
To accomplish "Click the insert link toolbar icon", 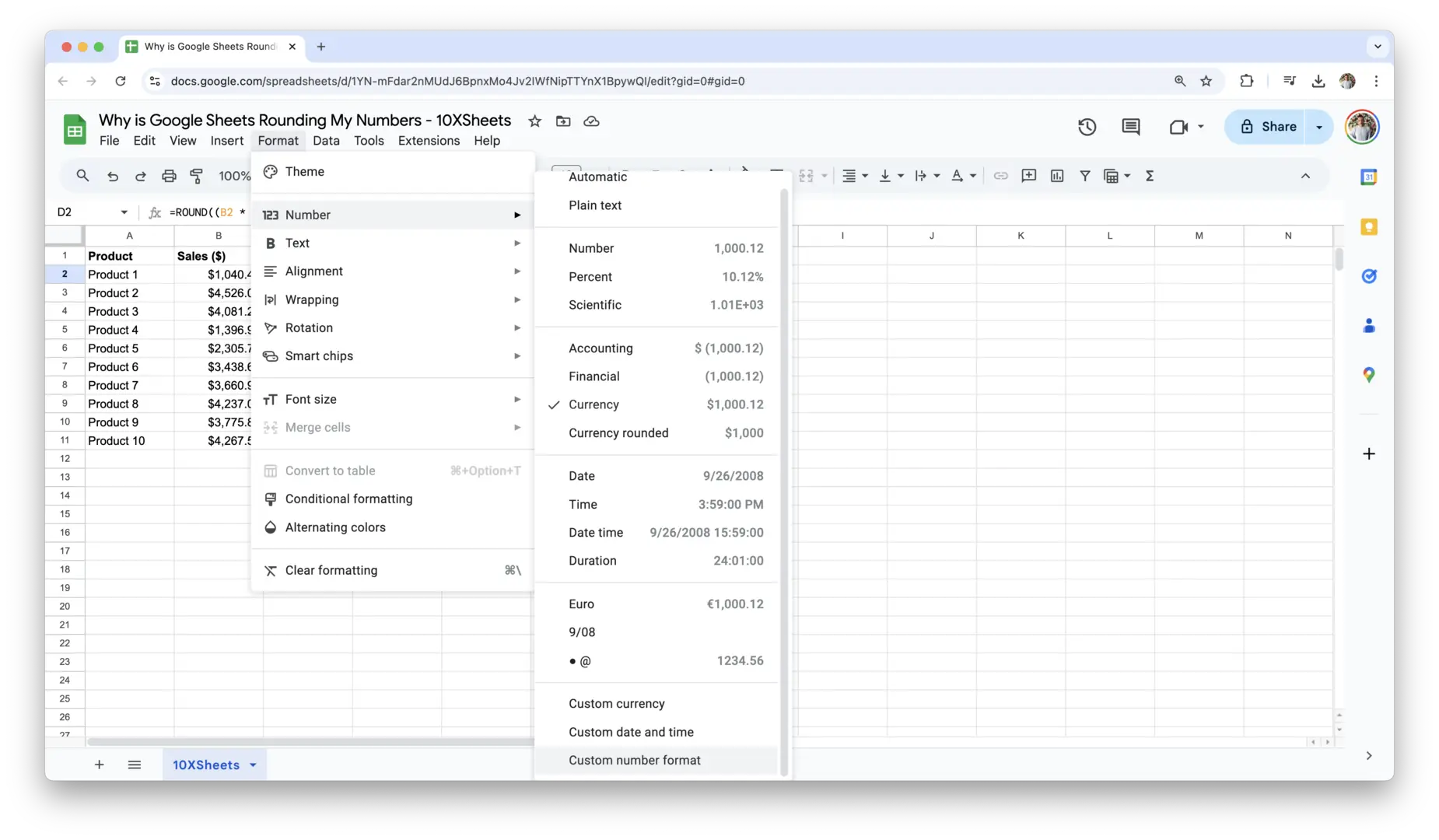I will [1000, 176].
